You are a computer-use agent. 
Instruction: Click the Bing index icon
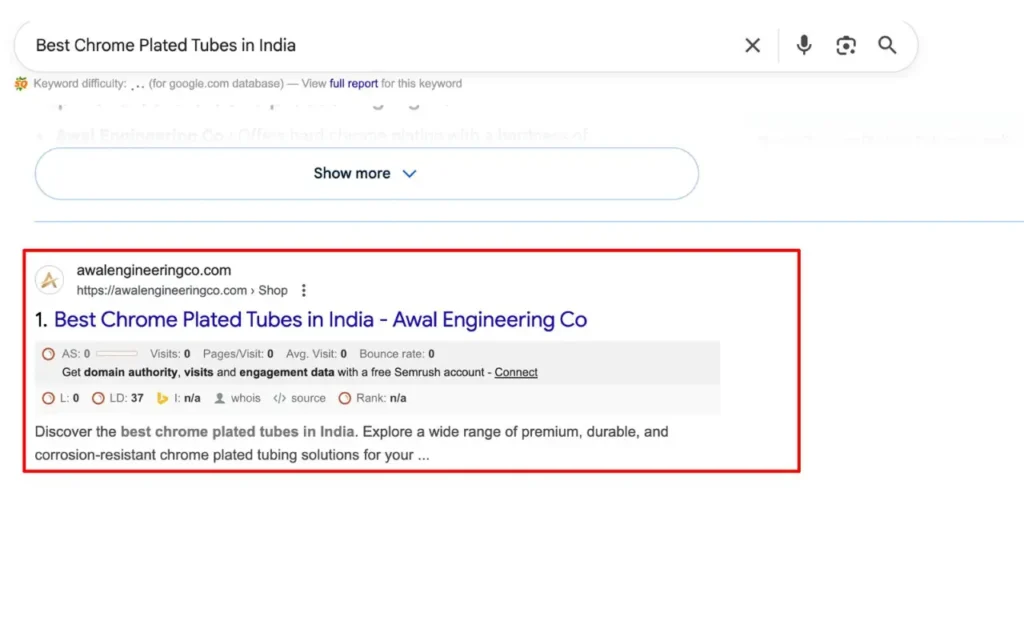tap(163, 398)
